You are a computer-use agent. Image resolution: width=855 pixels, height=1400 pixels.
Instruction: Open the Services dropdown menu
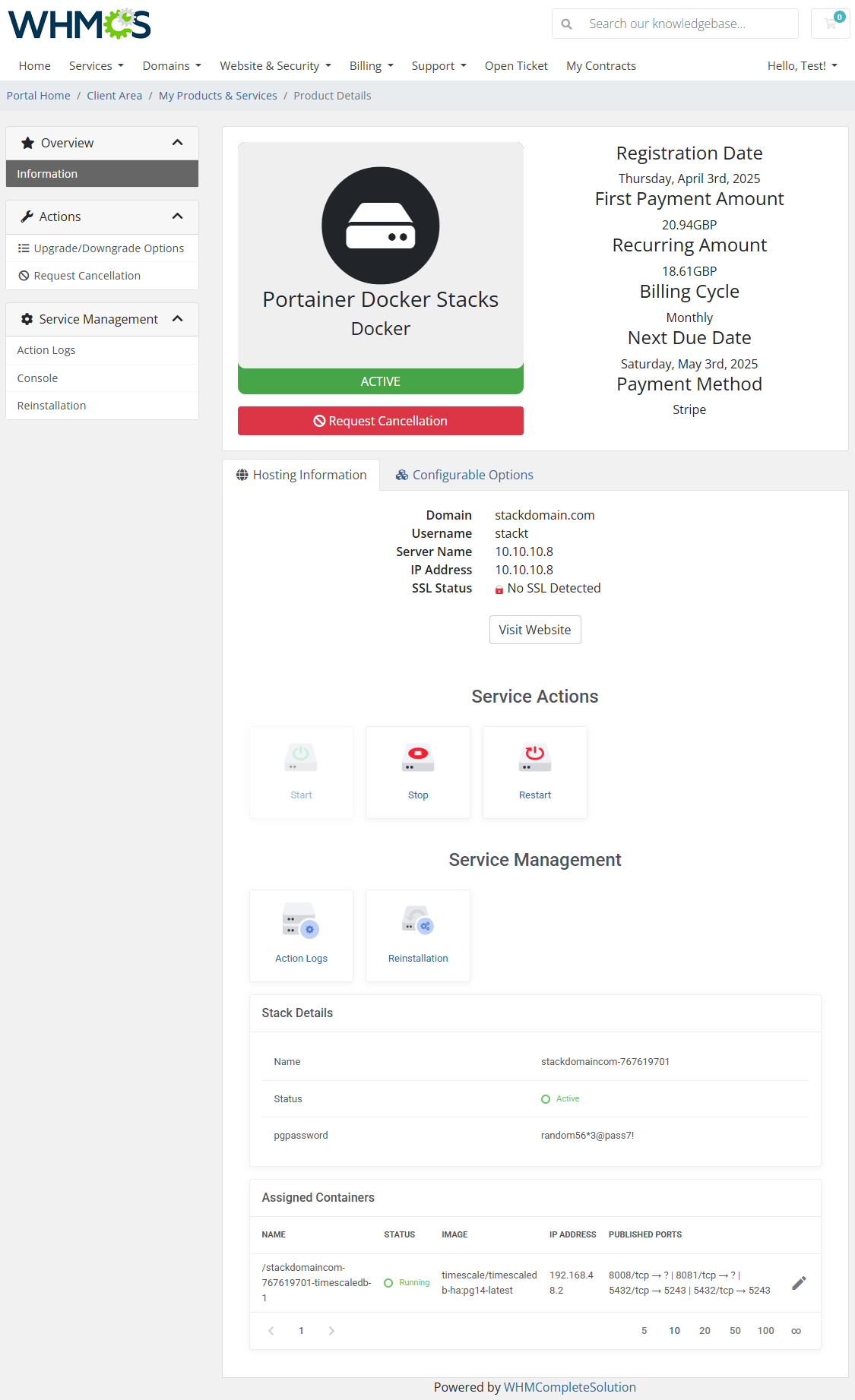click(97, 66)
